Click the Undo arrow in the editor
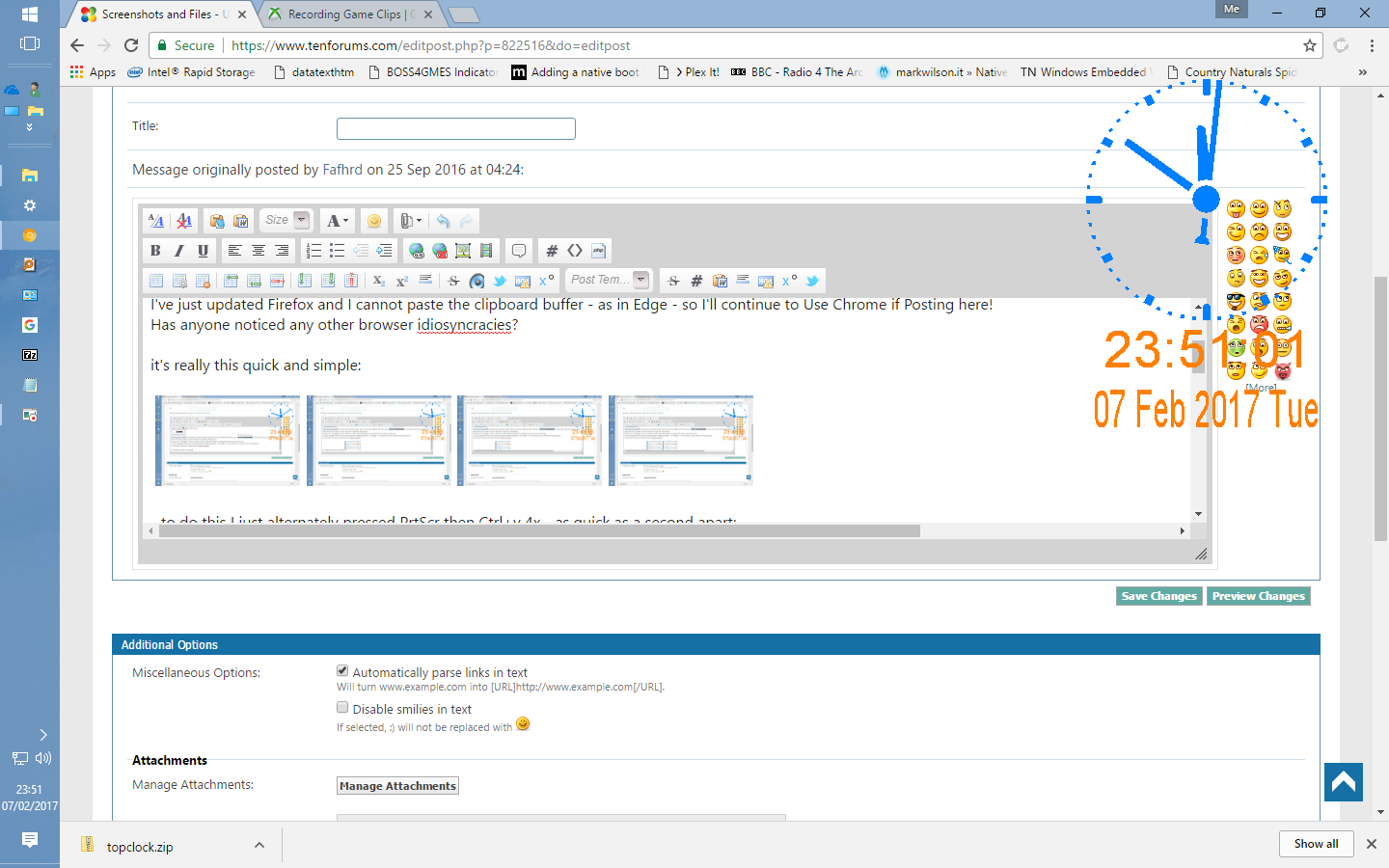The height and width of the screenshot is (868, 1389). [443, 221]
